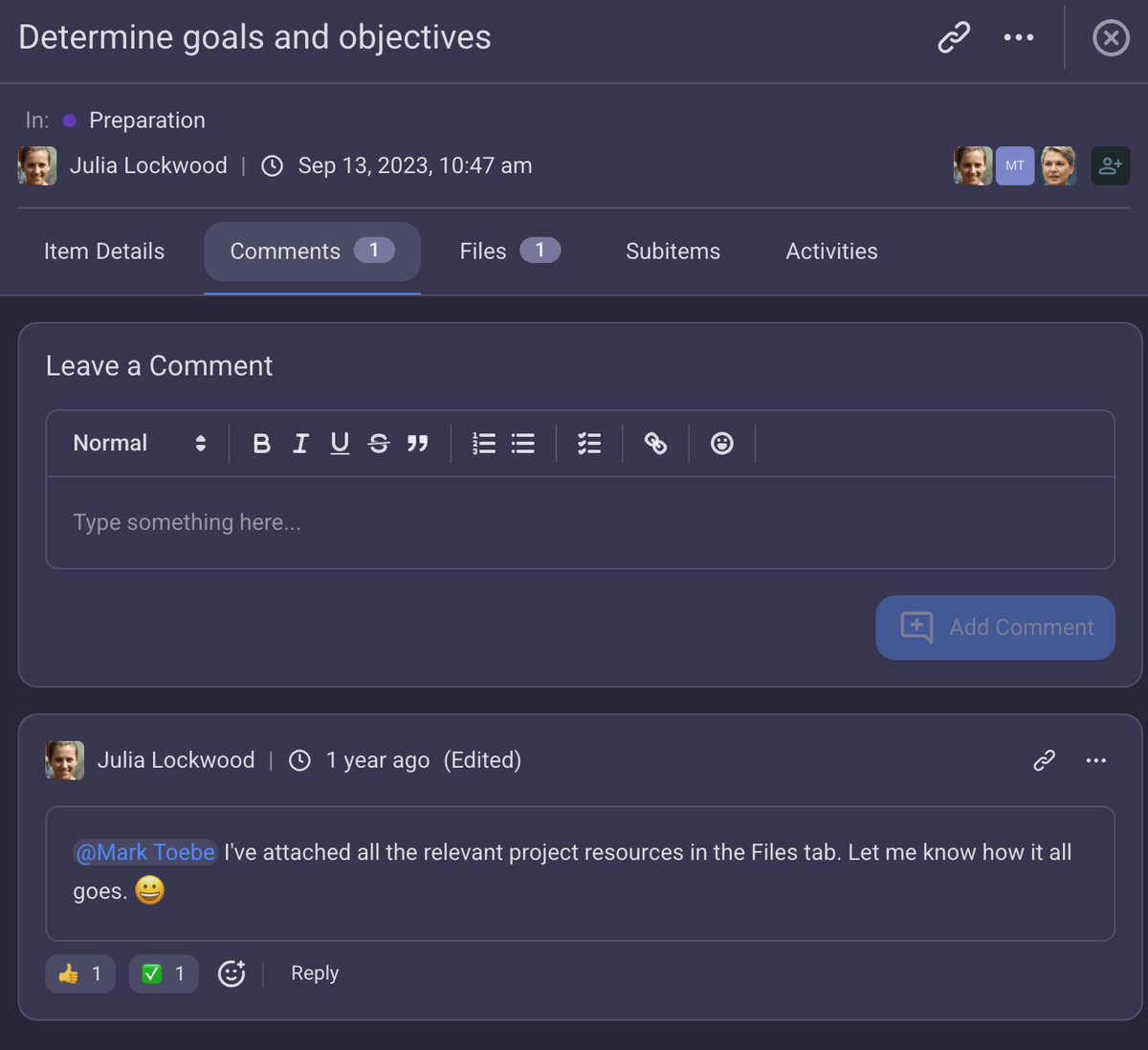
Task: Open comment options three-dot menu
Action: coord(1096,760)
